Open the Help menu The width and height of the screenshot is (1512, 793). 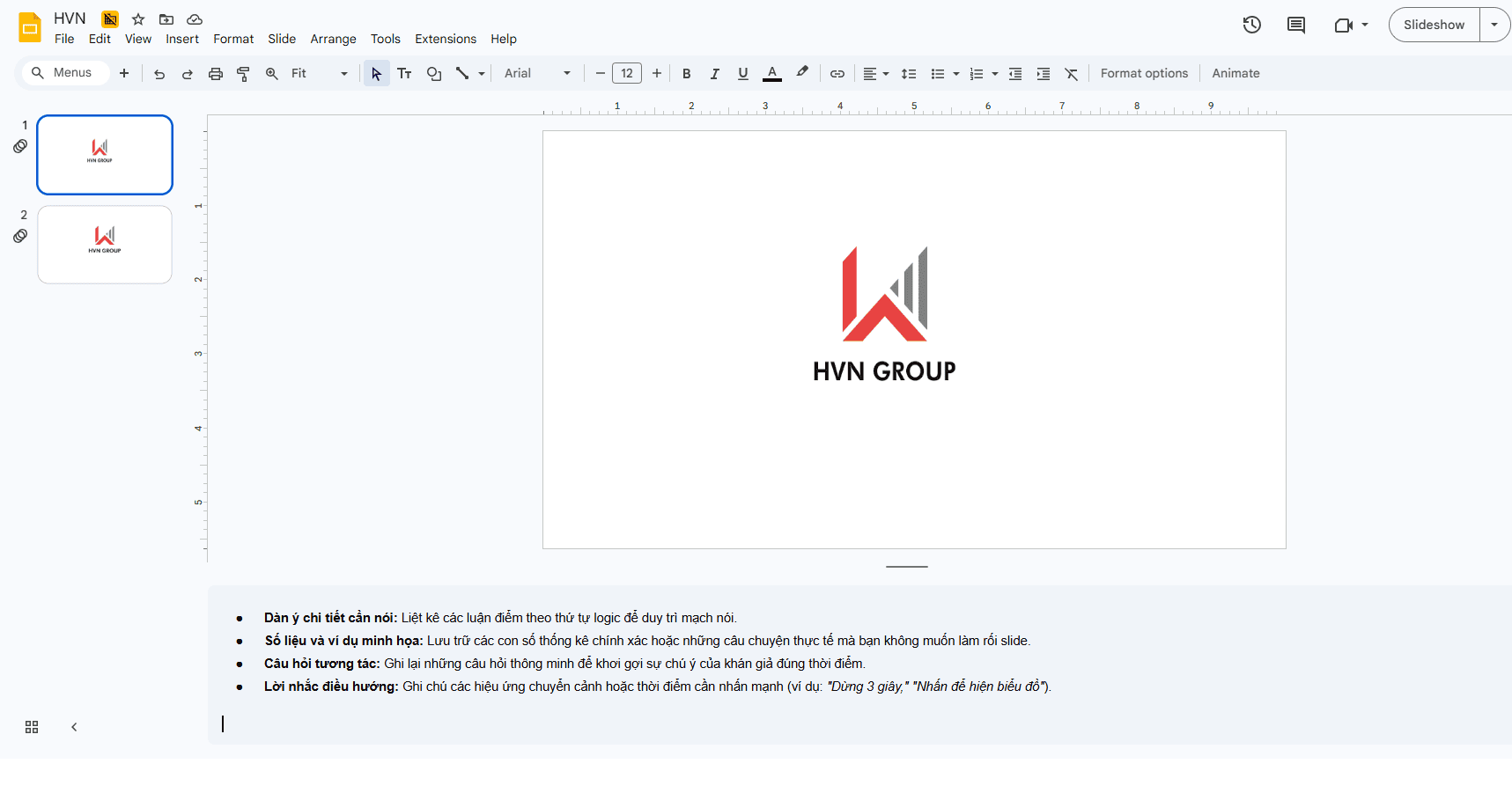point(504,39)
